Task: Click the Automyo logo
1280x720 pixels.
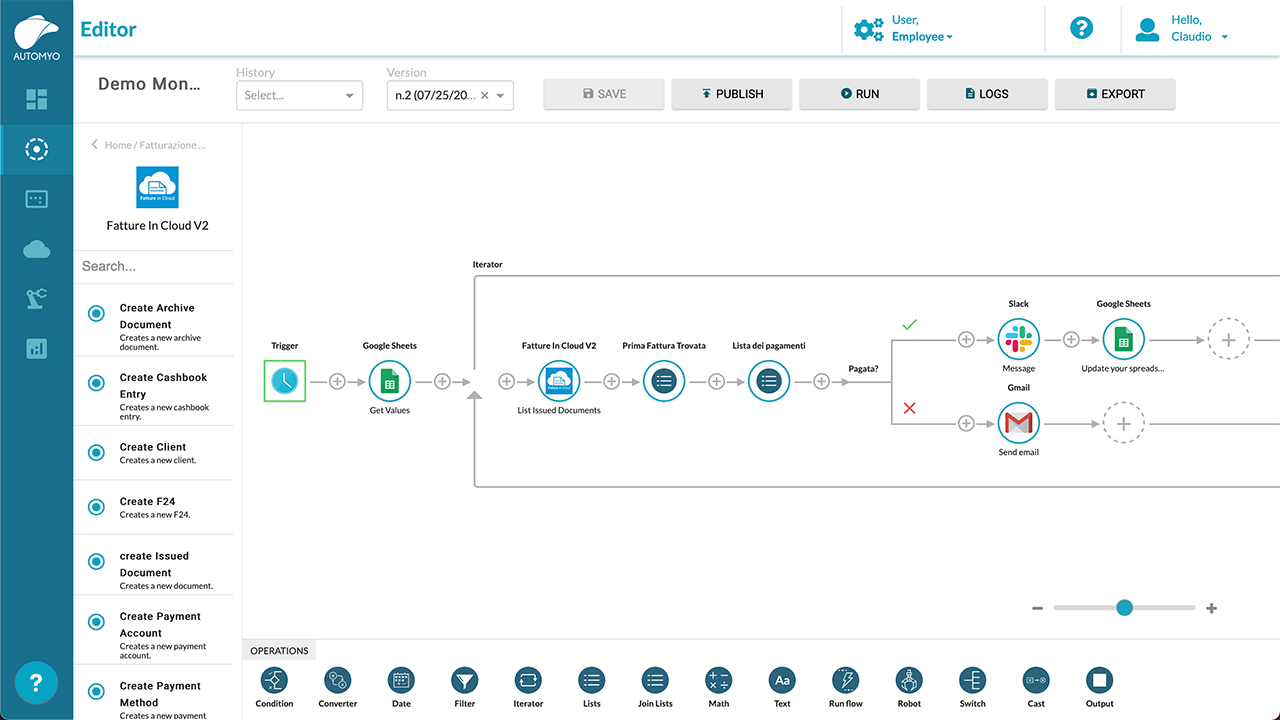Action: [x=36, y=38]
